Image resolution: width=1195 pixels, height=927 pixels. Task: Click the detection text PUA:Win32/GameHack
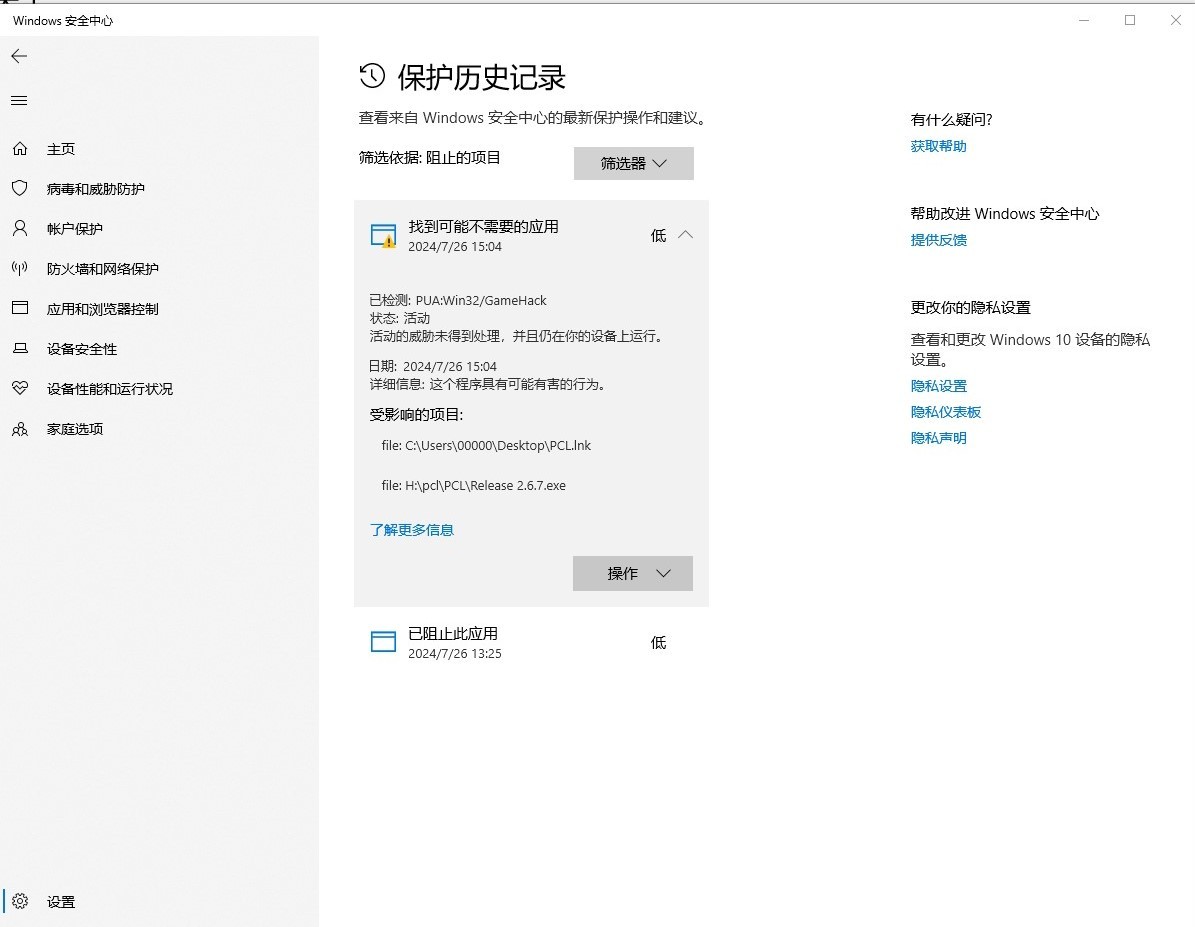tap(481, 300)
